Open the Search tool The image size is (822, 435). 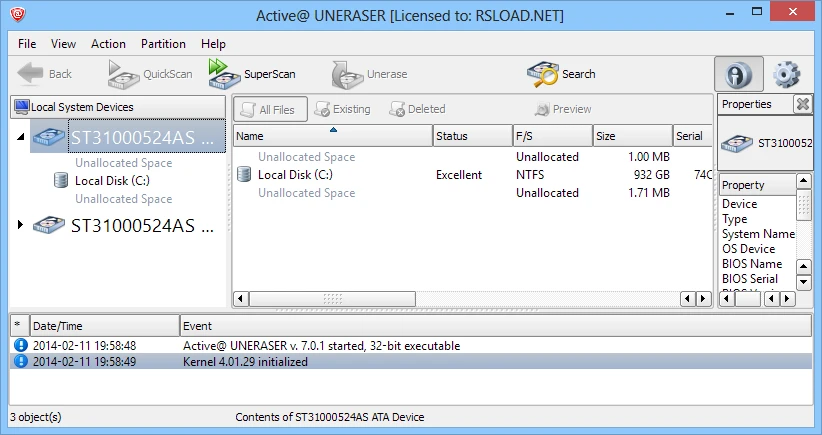[x=561, y=74]
